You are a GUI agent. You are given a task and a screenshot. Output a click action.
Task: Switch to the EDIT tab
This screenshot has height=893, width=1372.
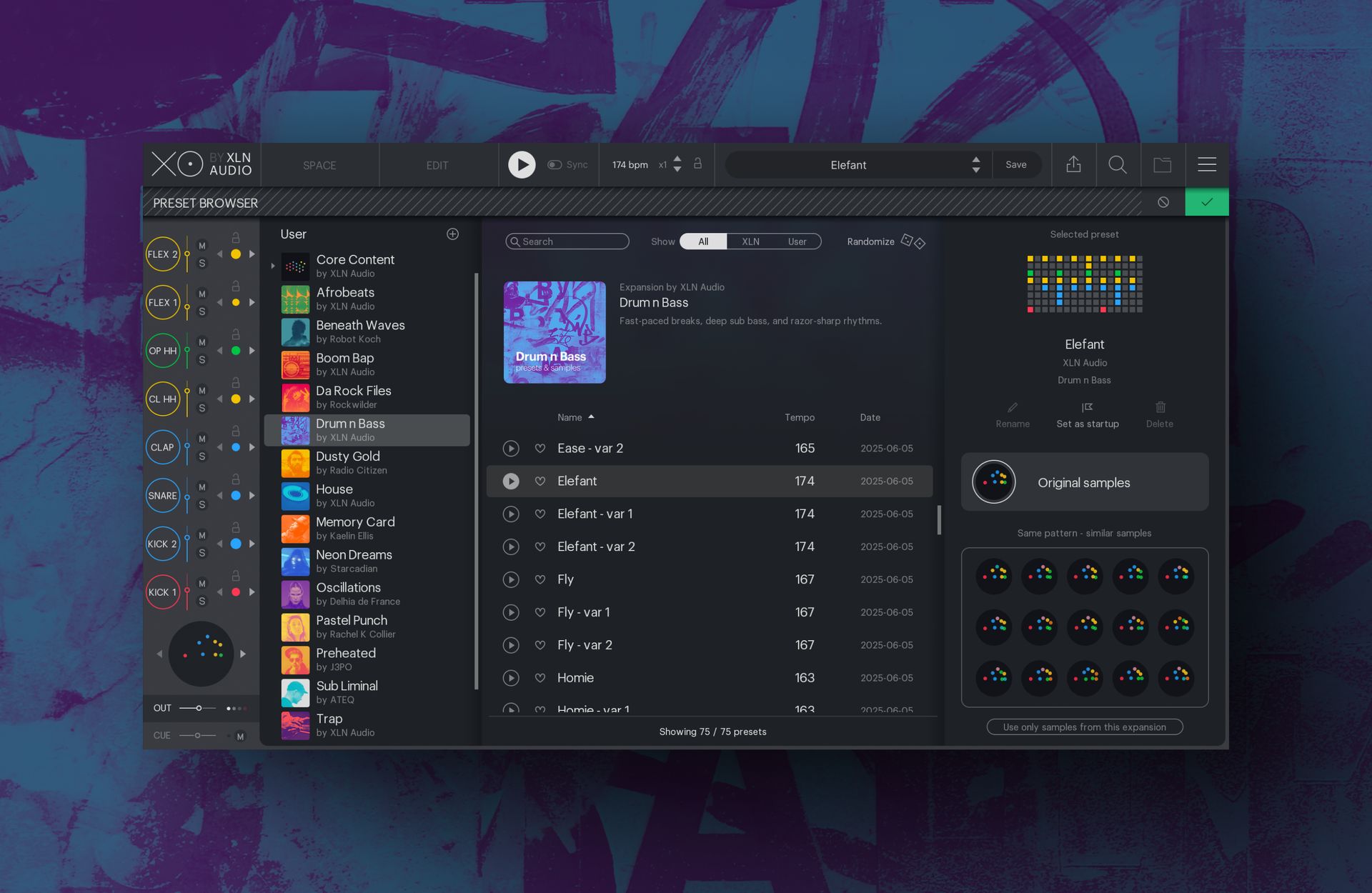[x=437, y=166]
